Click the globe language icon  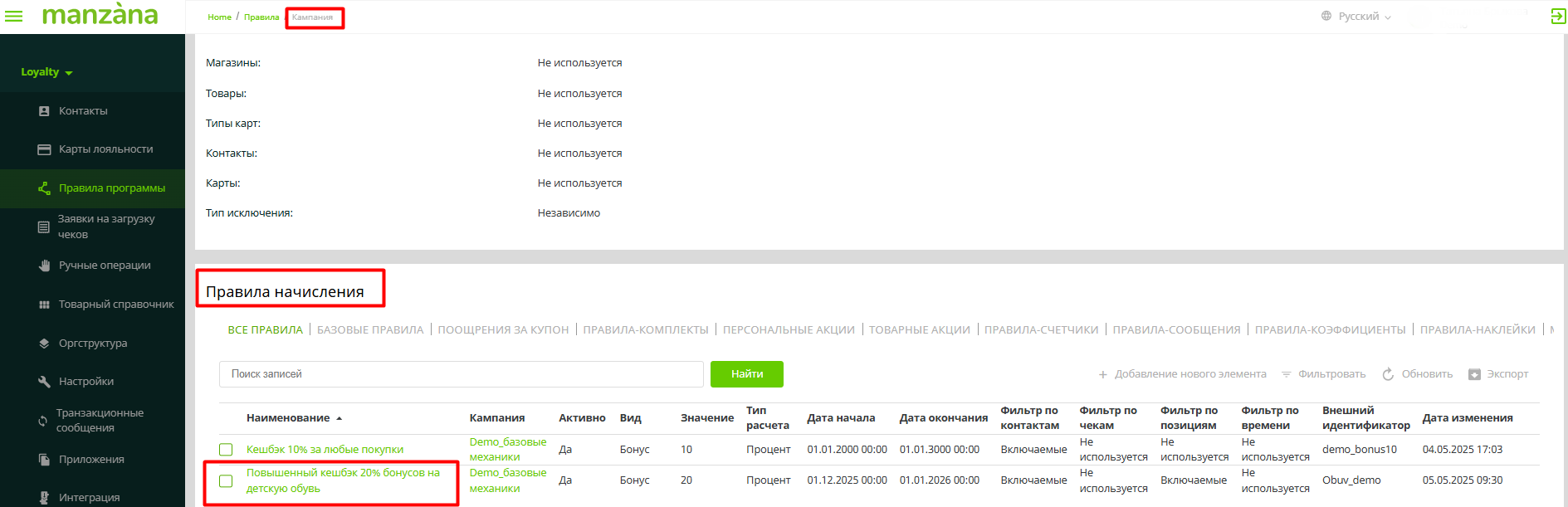1326,16
